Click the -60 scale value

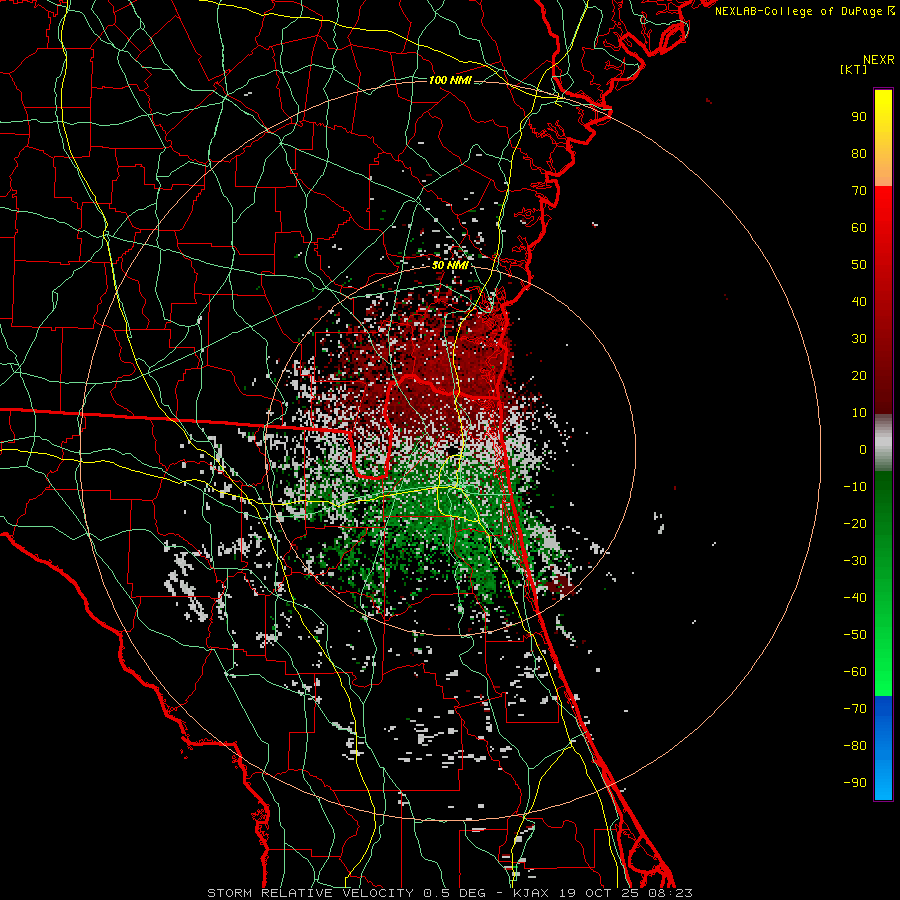[855, 672]
